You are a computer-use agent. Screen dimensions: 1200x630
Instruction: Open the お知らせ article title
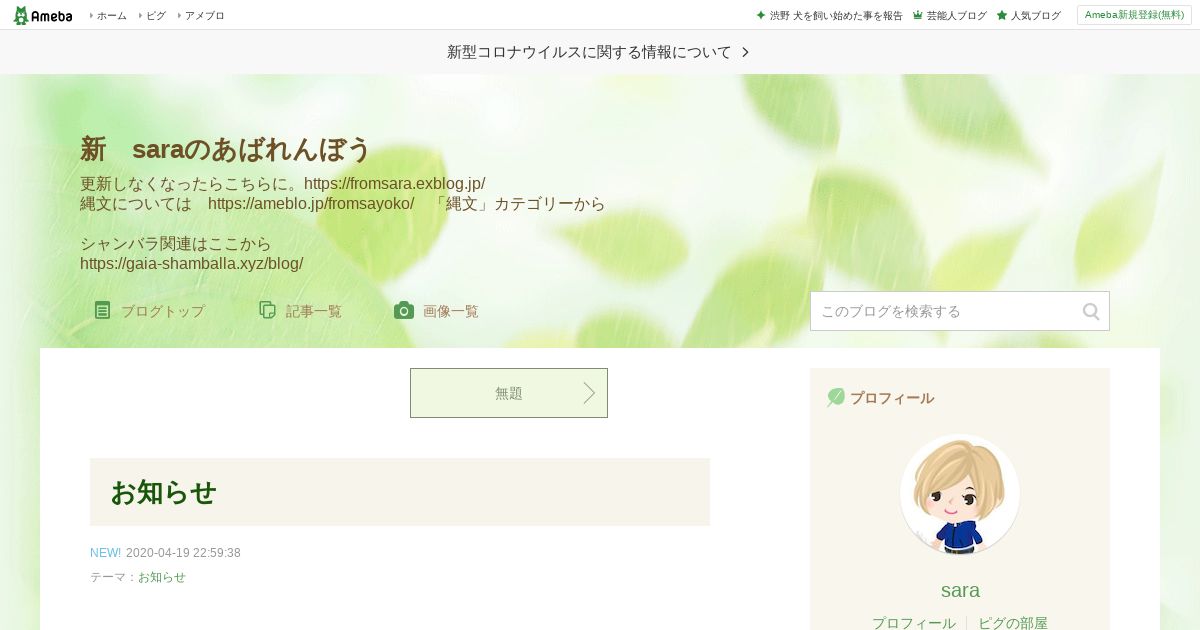(x=163, y=492)
